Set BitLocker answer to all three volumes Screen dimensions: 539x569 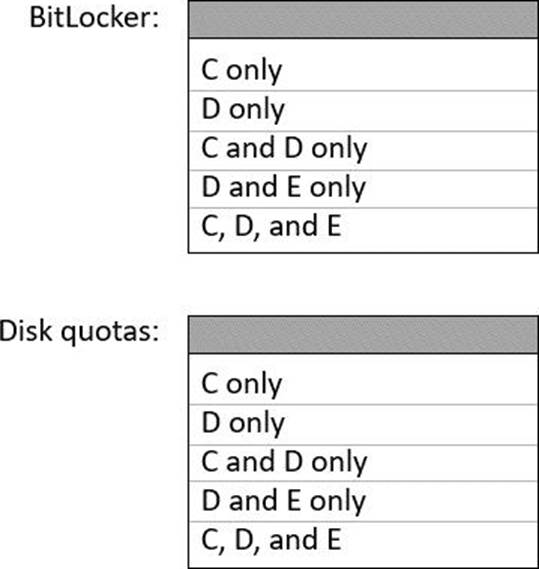(x=363, y=229)
